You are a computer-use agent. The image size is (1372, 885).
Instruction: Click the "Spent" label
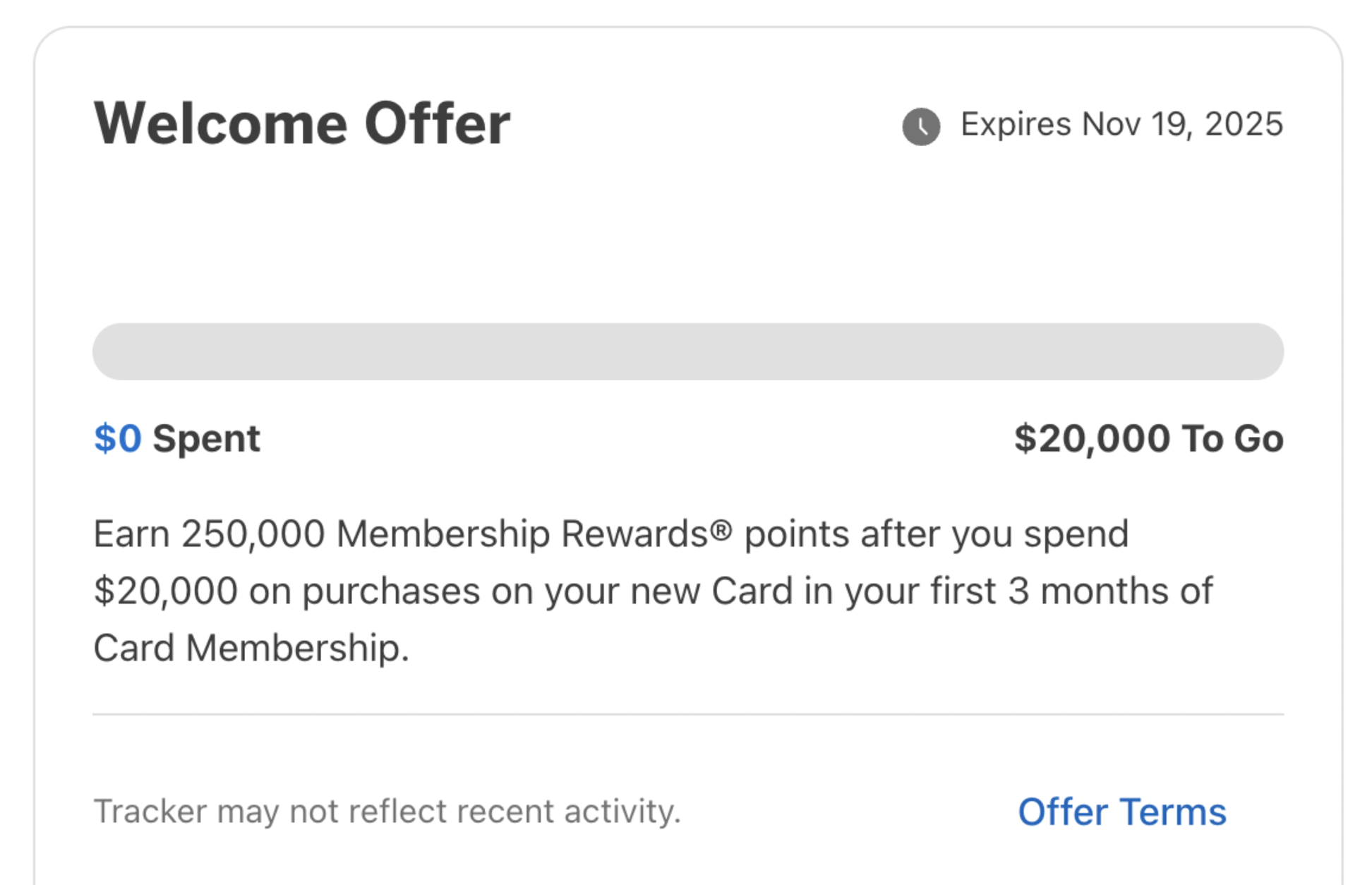tap(206, 438)
